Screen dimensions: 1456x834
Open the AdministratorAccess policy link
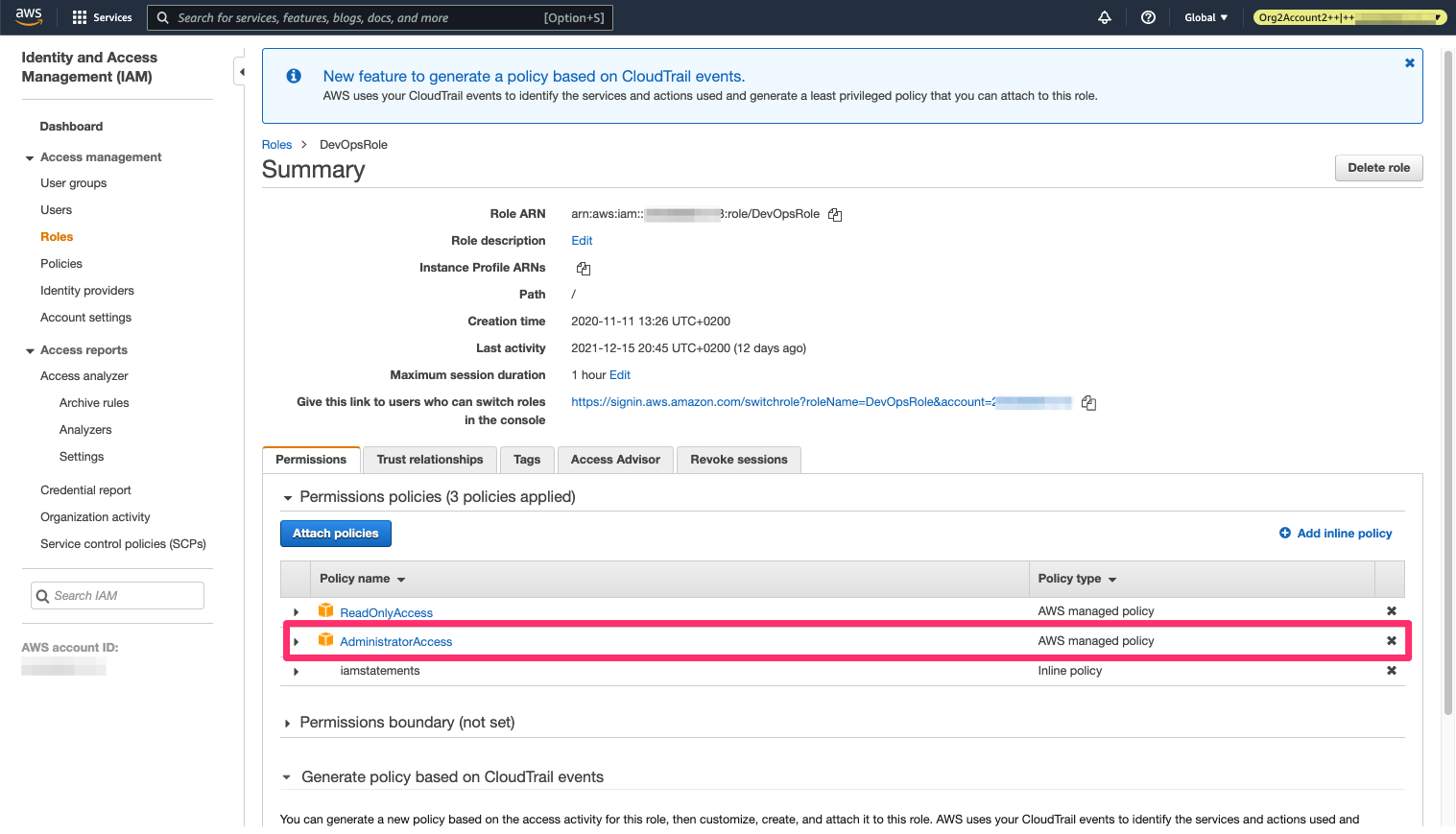point(395,642)
